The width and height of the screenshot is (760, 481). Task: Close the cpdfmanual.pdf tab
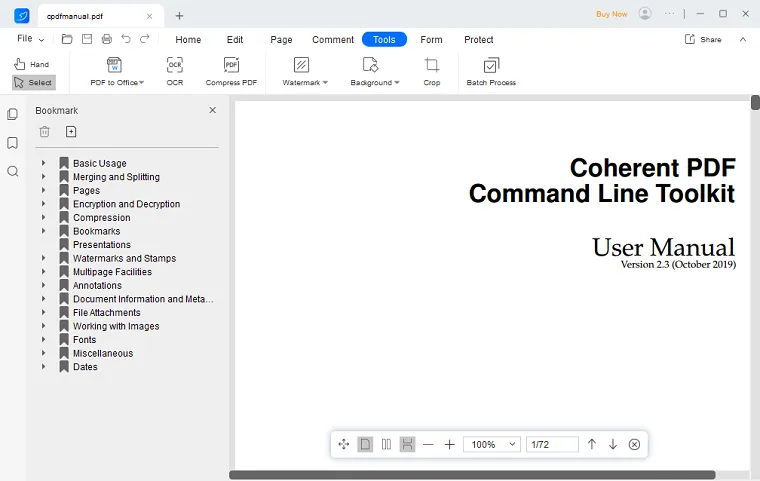click(149, 16)
